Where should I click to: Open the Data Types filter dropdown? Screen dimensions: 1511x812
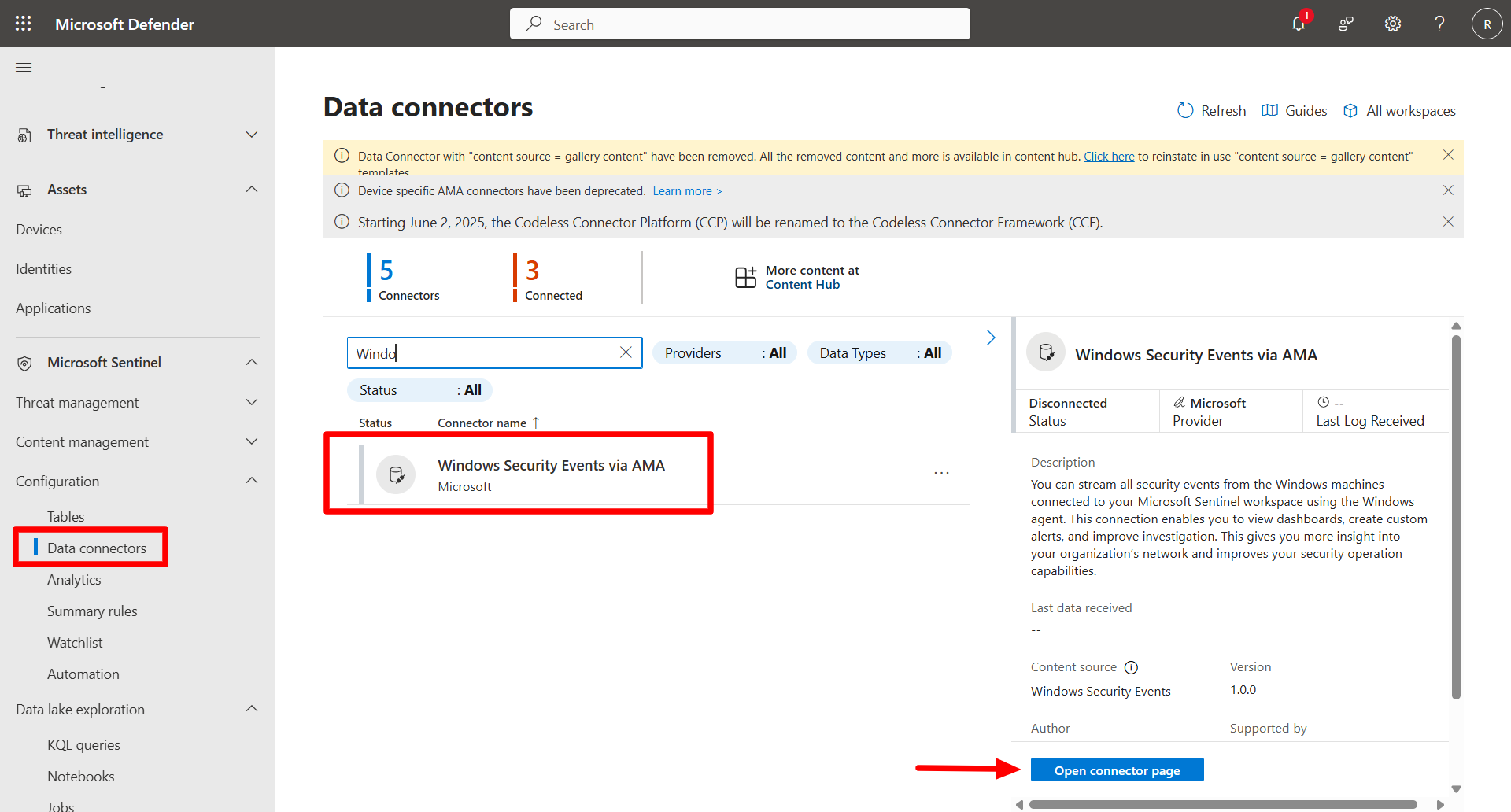pos(880,353)
